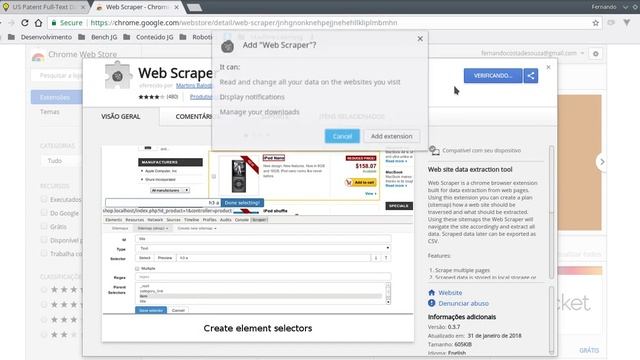The image size is (640, 360).
Task: Open the Fernando profile button
Action: click(604, 7)
